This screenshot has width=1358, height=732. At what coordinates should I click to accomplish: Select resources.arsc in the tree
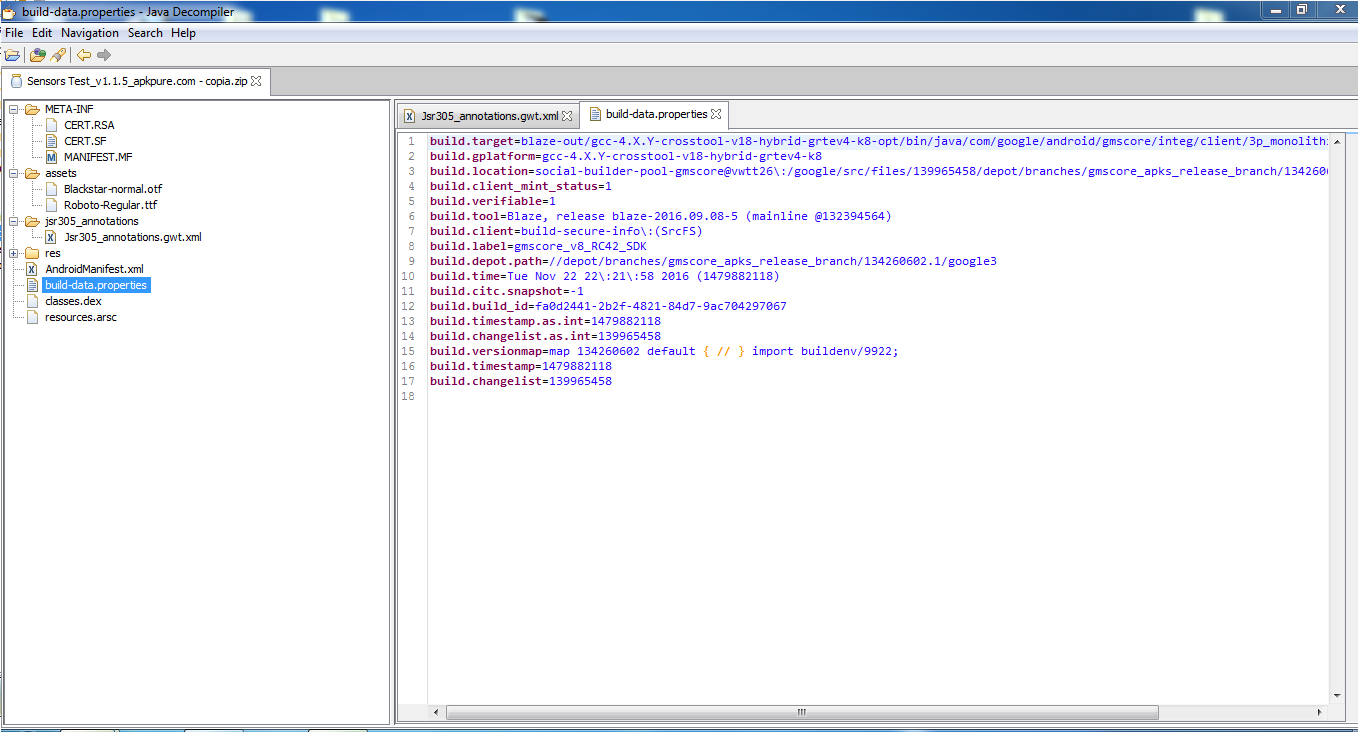click(81, 317)
